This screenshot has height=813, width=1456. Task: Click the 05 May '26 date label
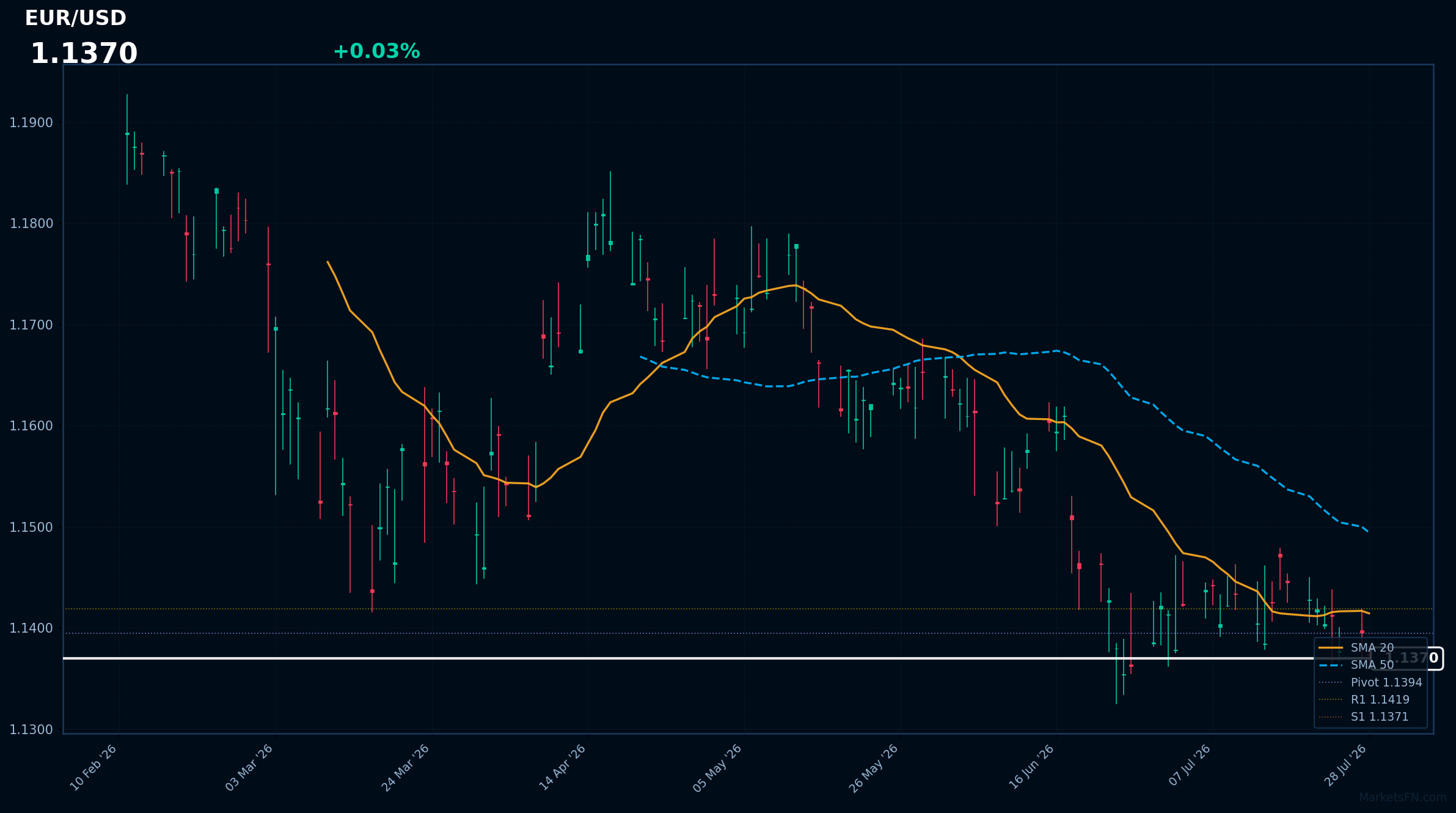point(717,768)
